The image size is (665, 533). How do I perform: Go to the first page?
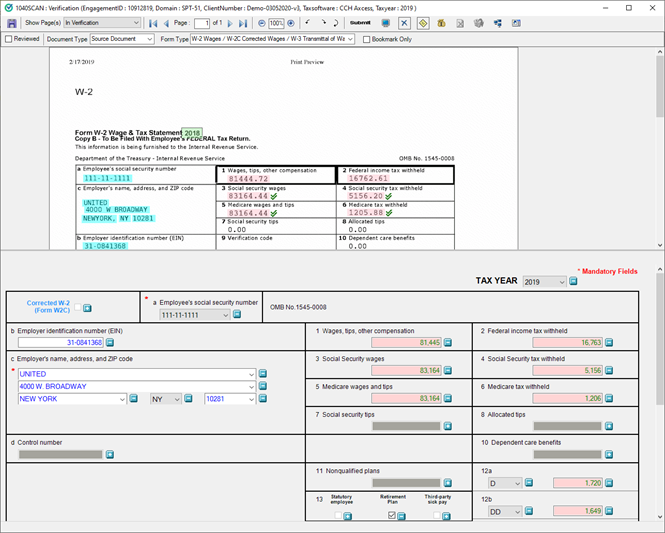point(152,22)
